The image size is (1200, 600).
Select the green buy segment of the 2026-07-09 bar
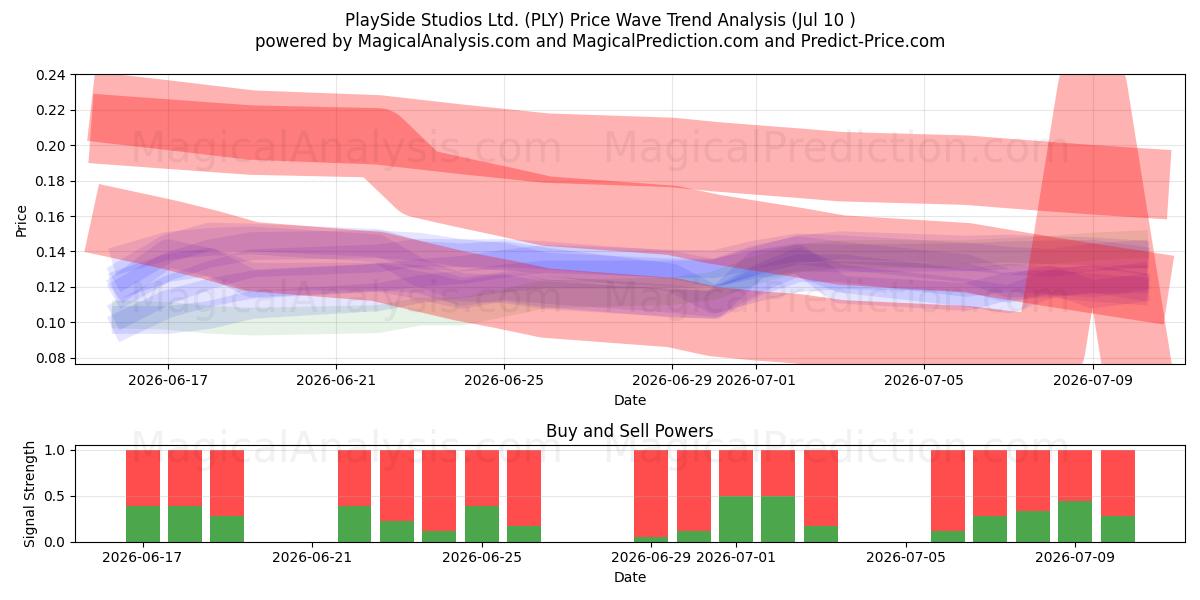click(x=1075, y=521)
